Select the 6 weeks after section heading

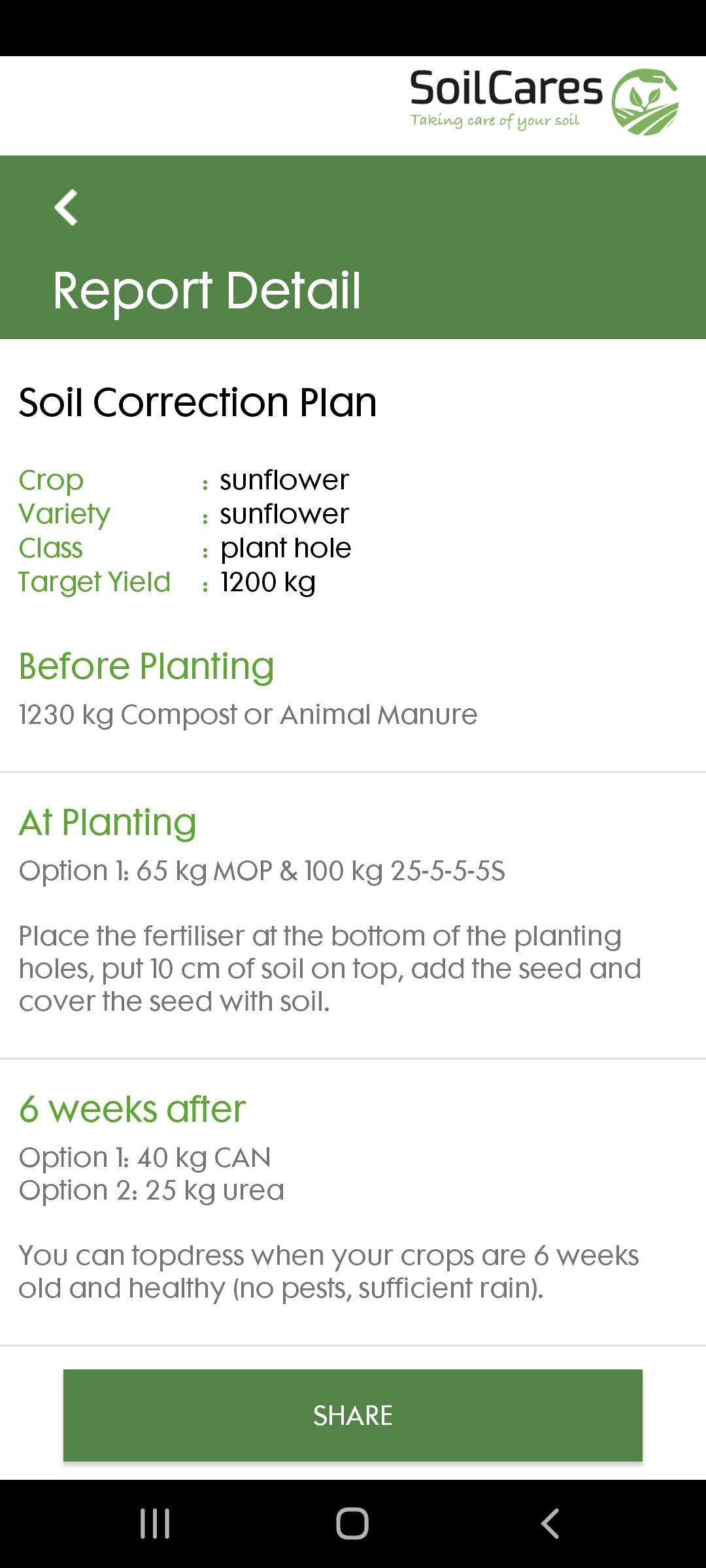click(x=132, y=1109)
